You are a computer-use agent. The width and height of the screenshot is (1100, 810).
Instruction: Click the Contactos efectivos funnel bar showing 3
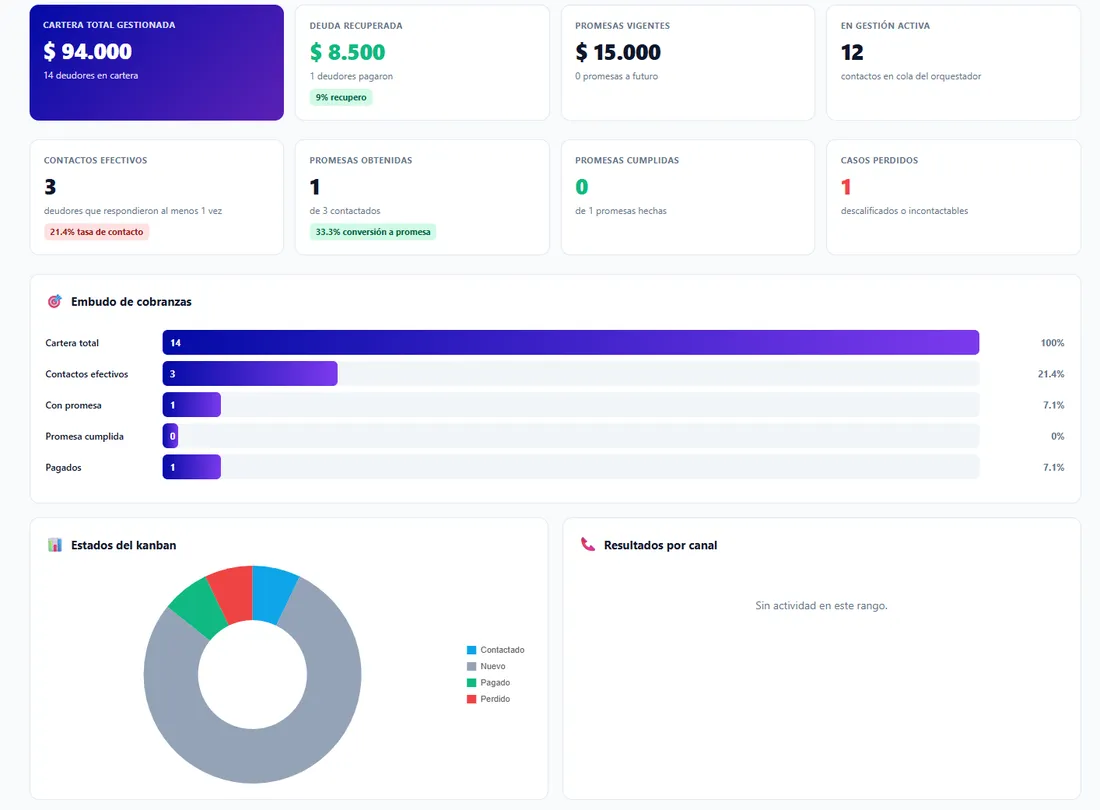250,374
